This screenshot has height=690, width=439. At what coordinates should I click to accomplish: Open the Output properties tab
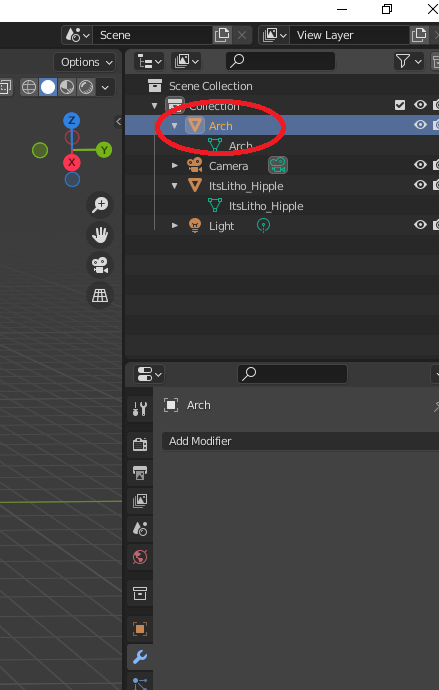point(140,473)
